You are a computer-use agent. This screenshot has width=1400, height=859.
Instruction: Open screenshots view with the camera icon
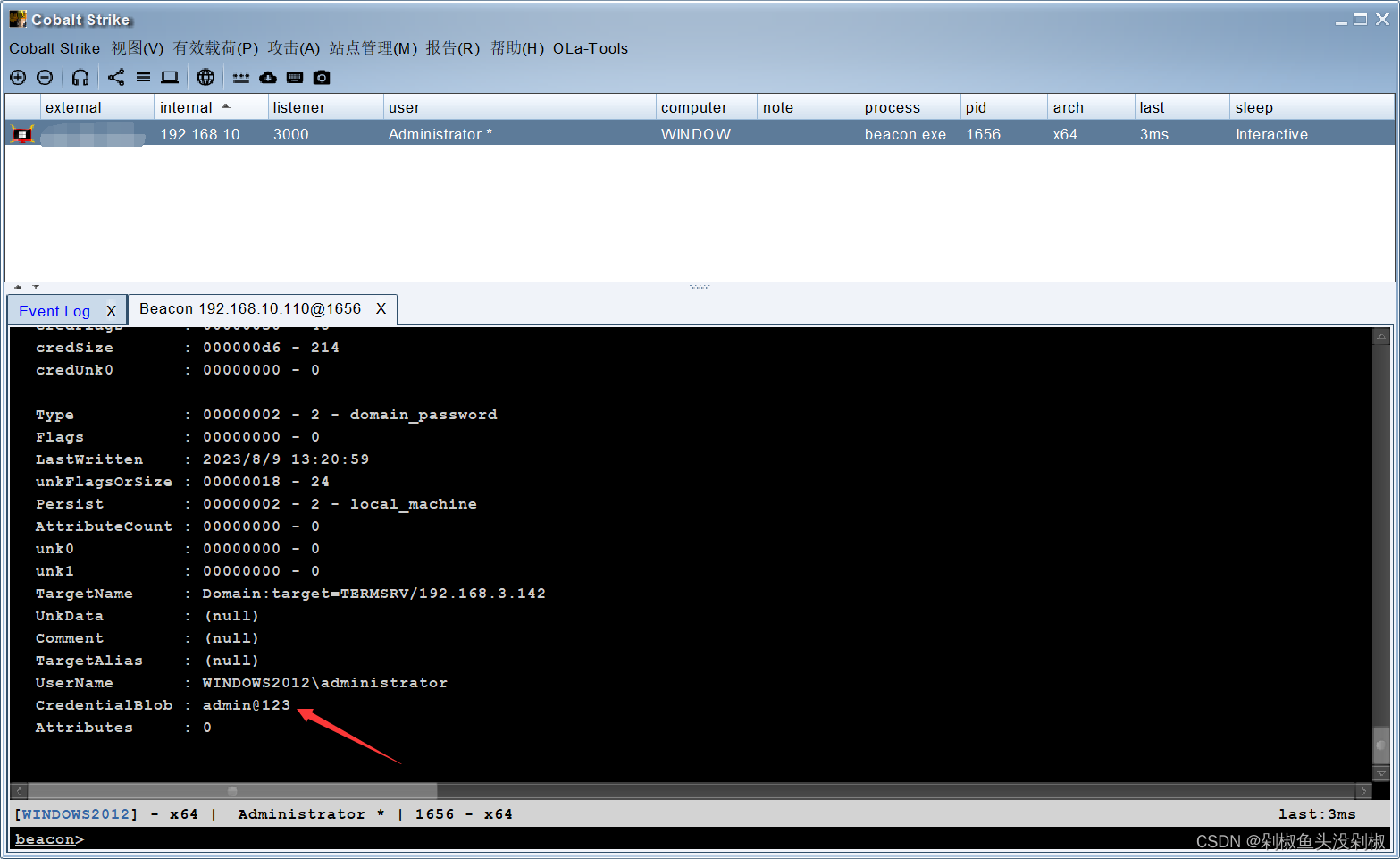322,78
